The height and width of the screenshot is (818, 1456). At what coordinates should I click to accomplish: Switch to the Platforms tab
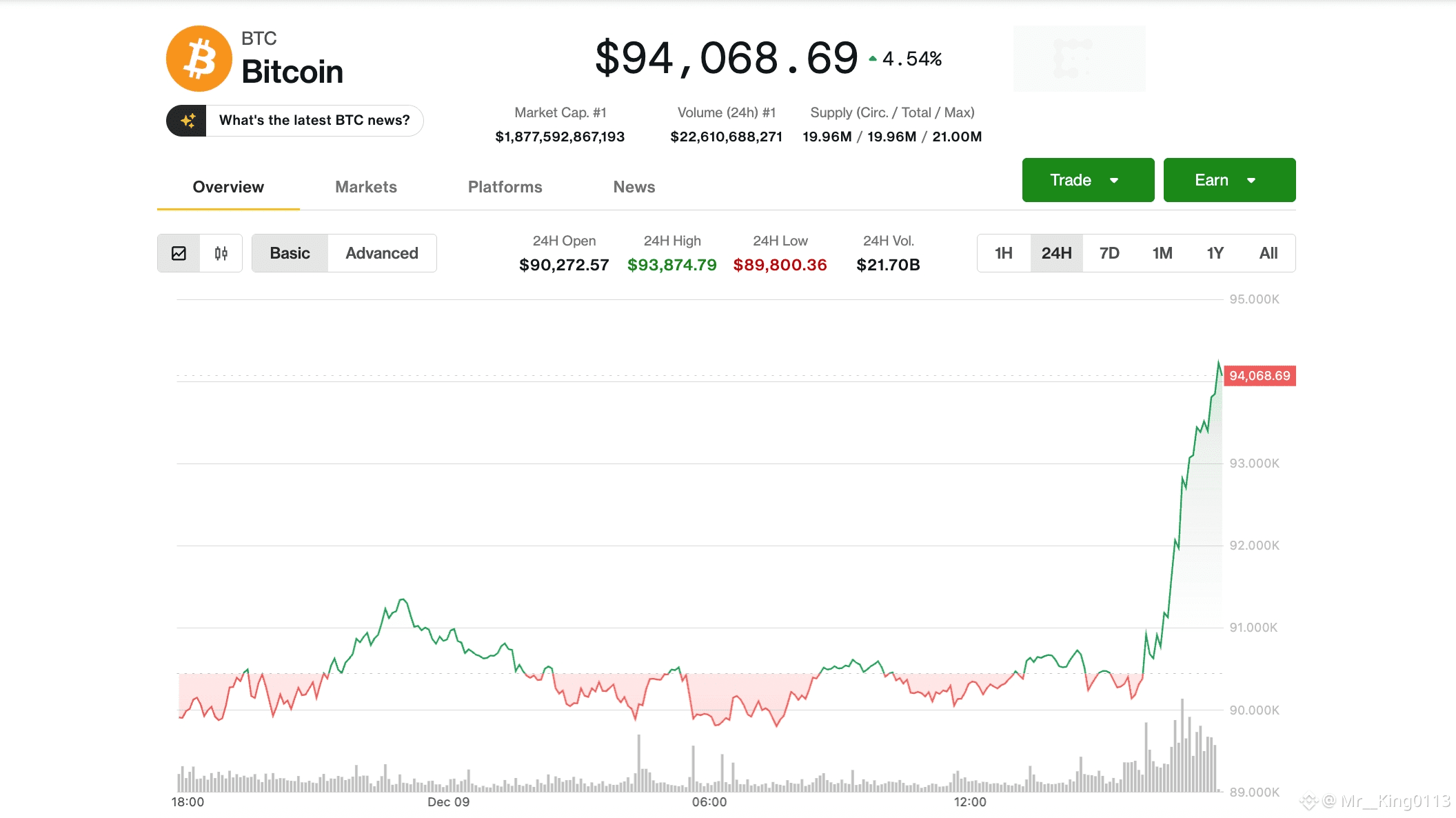click(505, 187)
